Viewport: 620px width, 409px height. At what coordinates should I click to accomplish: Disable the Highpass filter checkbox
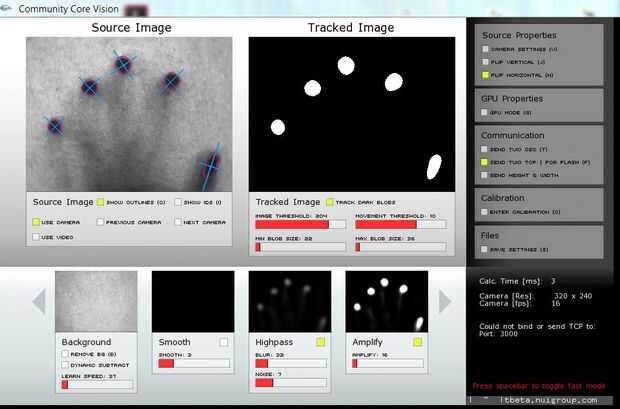click(x=321, y=342)
